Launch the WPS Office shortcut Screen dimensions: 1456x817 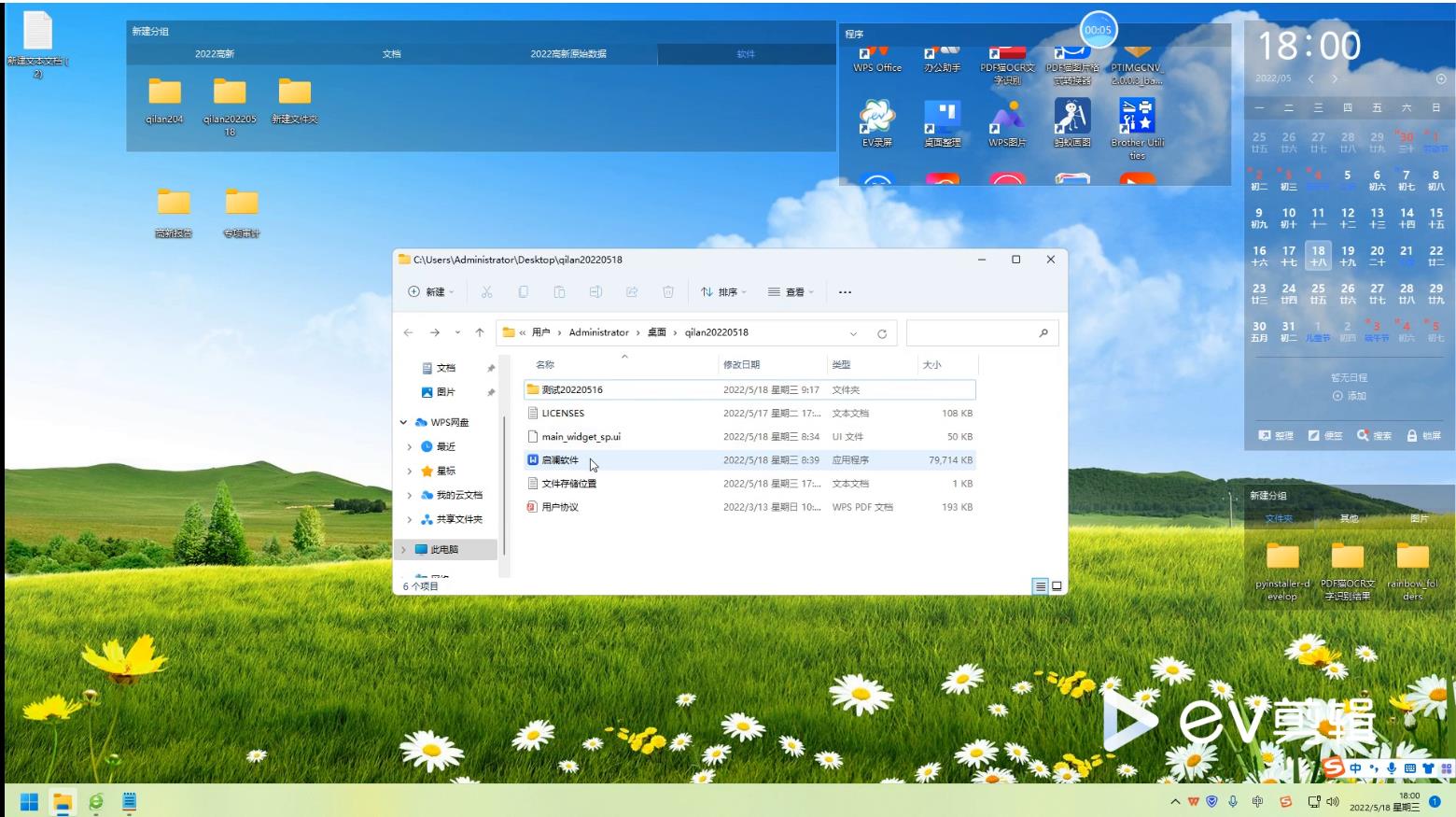tap(876, 61)
